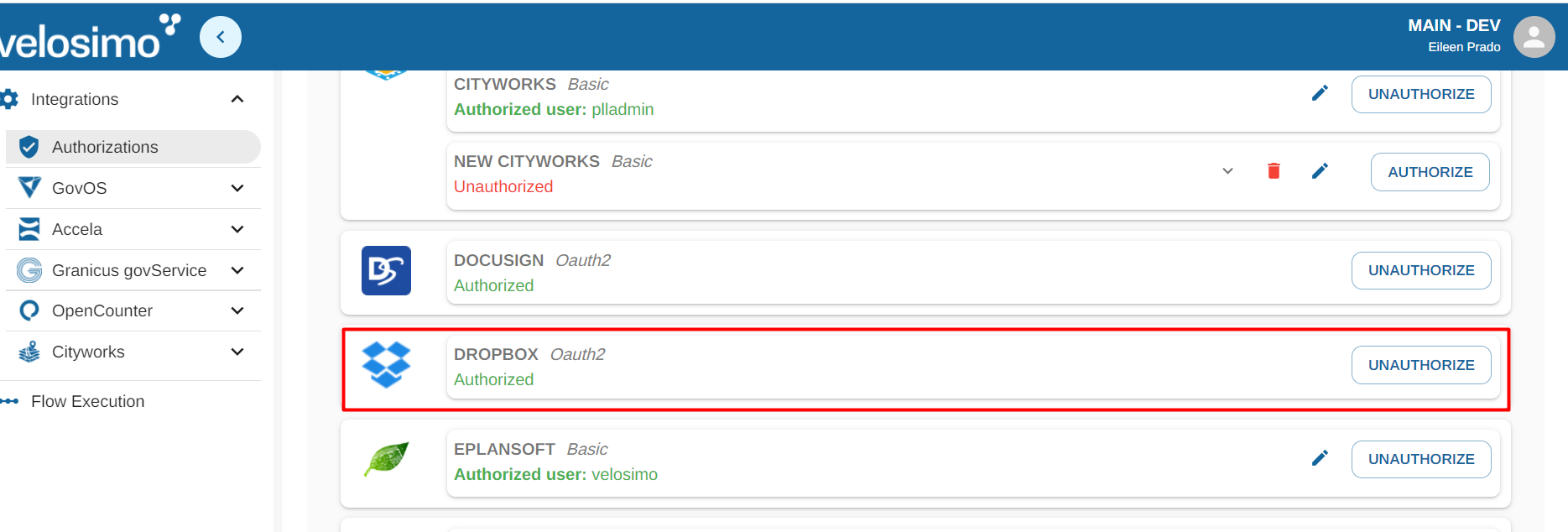Click 'Authorized user: plladmin' text
Screen dimensions: 1568x532
(554, 109)
